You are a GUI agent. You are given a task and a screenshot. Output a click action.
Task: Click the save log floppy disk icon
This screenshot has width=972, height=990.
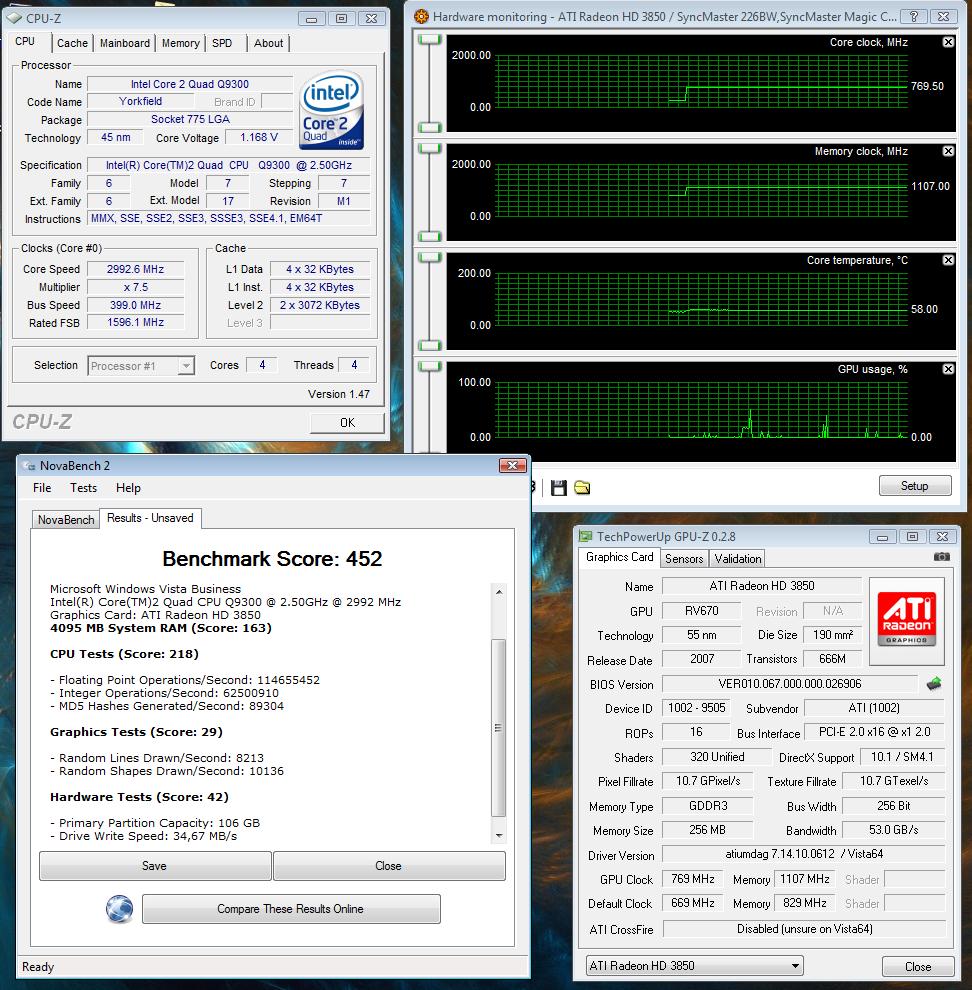click(x=559, y=487)
